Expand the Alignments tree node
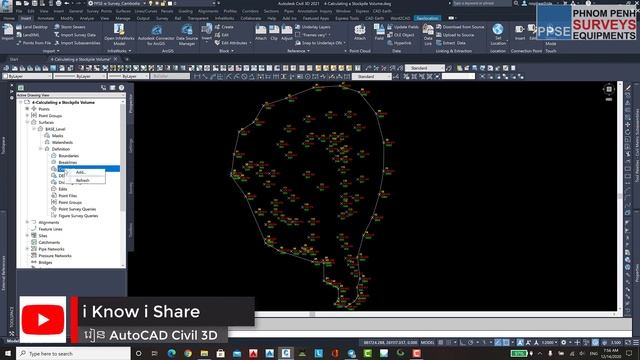 pyautogui.click(x=27, y=222)
